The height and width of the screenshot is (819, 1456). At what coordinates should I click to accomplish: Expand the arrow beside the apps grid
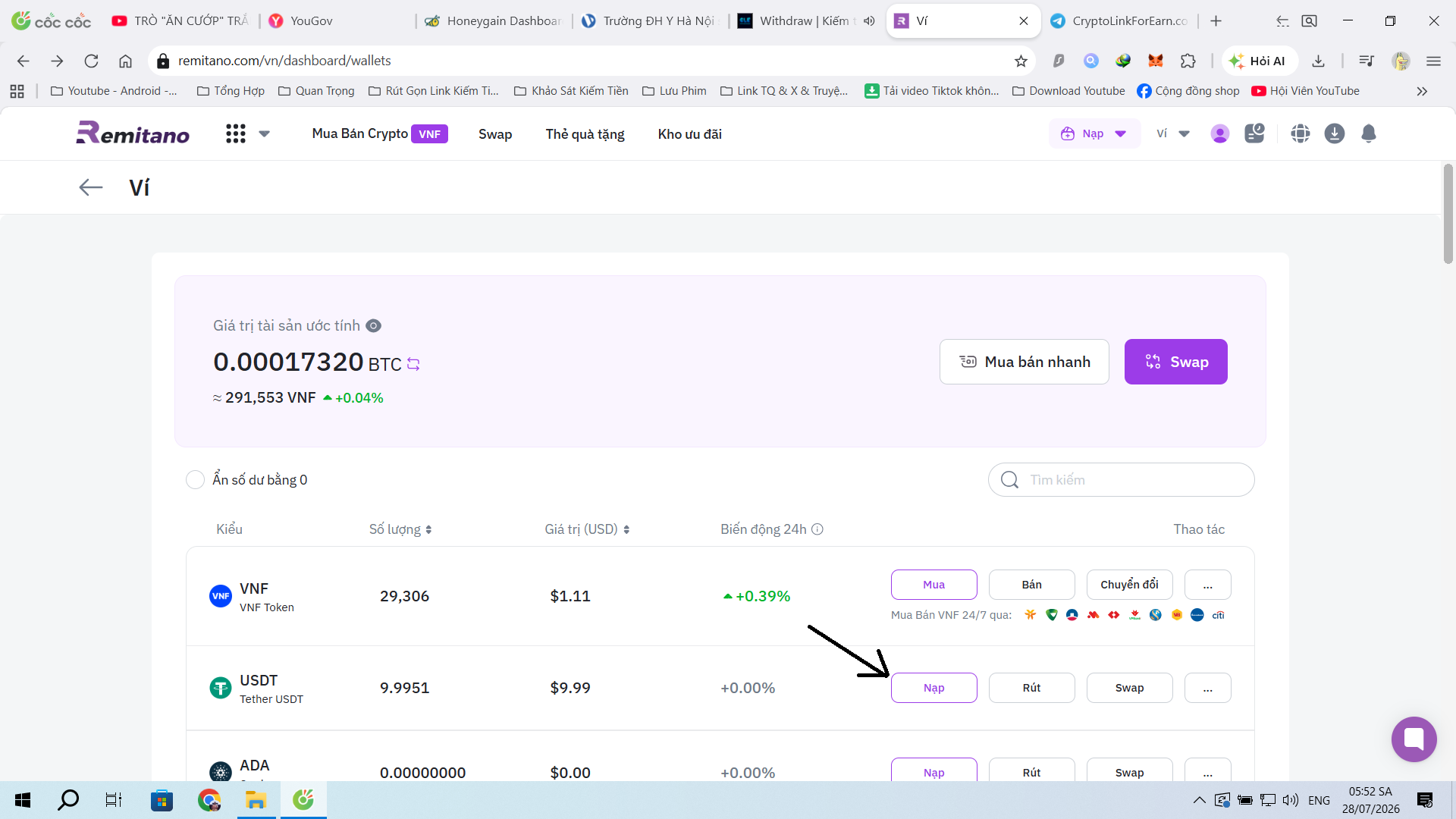coord(264,133)
